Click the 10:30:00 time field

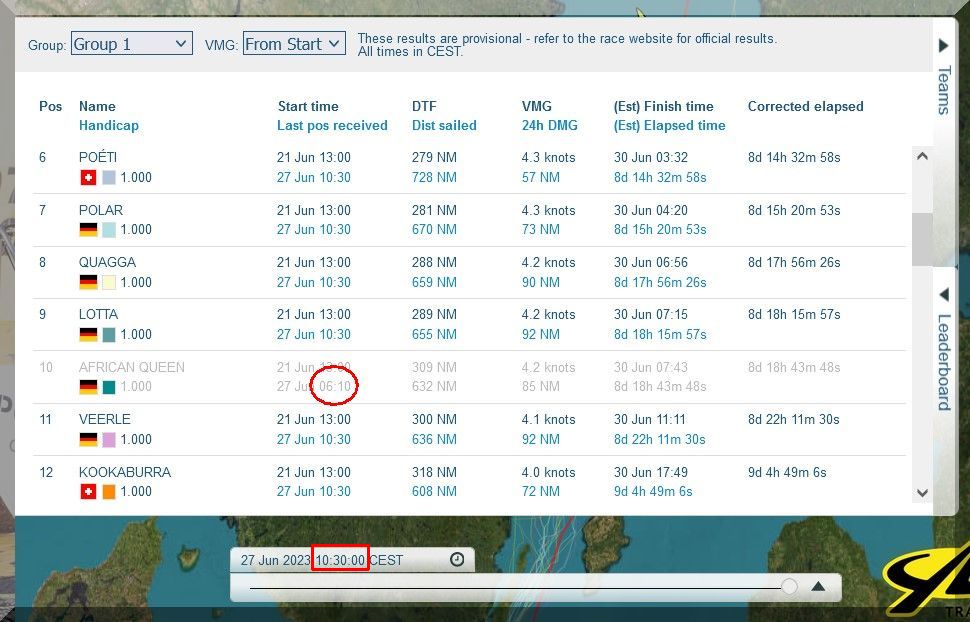click(x=340, y=560)
